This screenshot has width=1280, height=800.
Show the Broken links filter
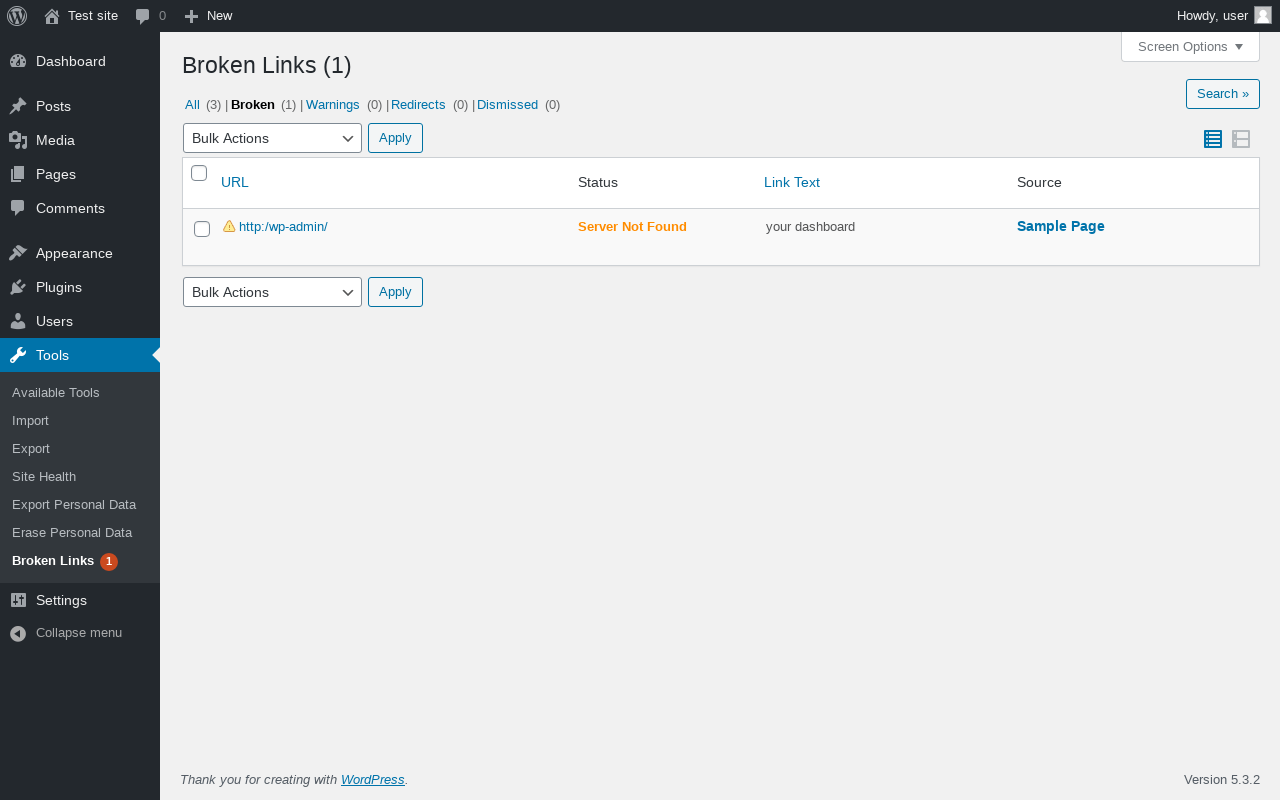[x=253, y=104]
